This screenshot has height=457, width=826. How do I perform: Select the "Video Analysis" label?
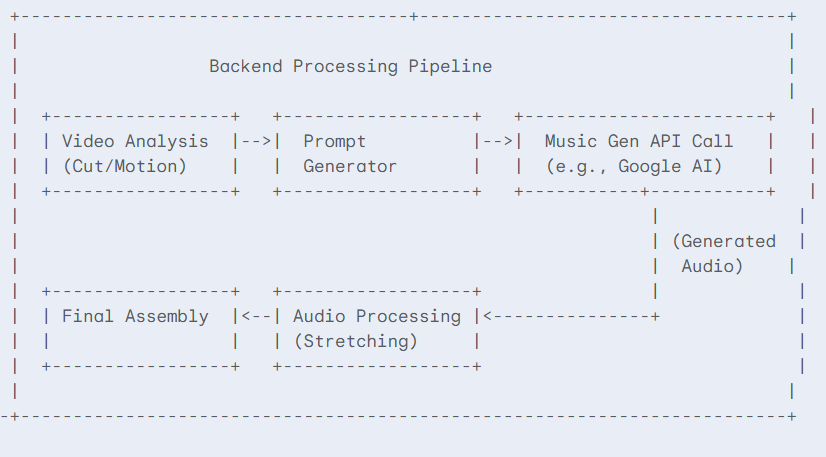point(135,142)
